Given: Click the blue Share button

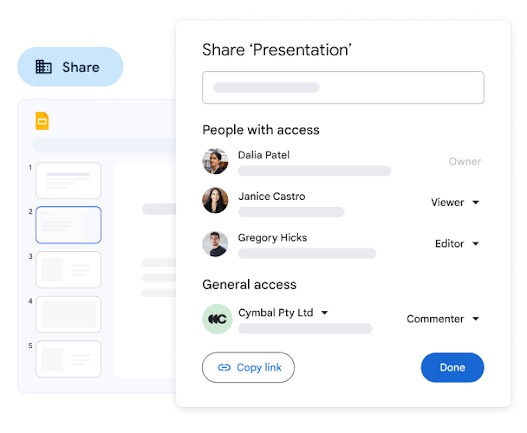Looking at the screenshot, I should tap(70, 67).
